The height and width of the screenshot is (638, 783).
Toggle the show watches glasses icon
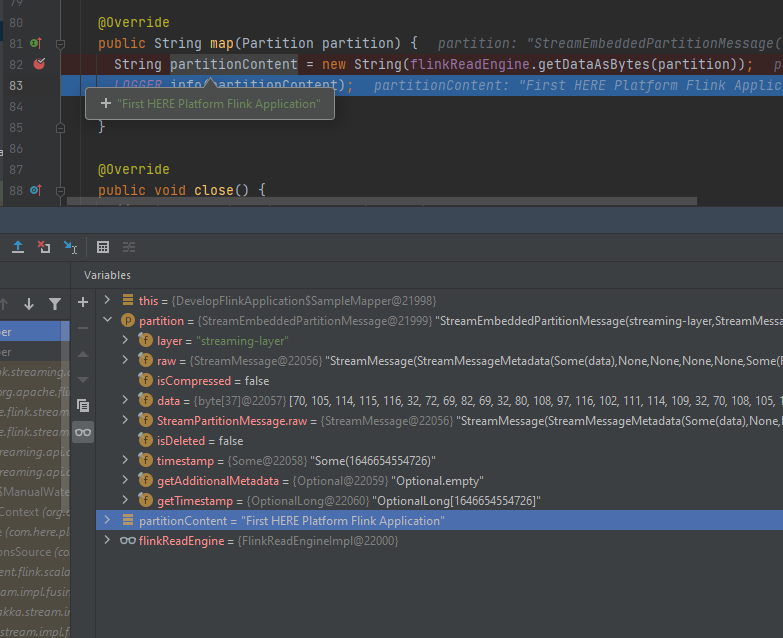tap(83, 432)
